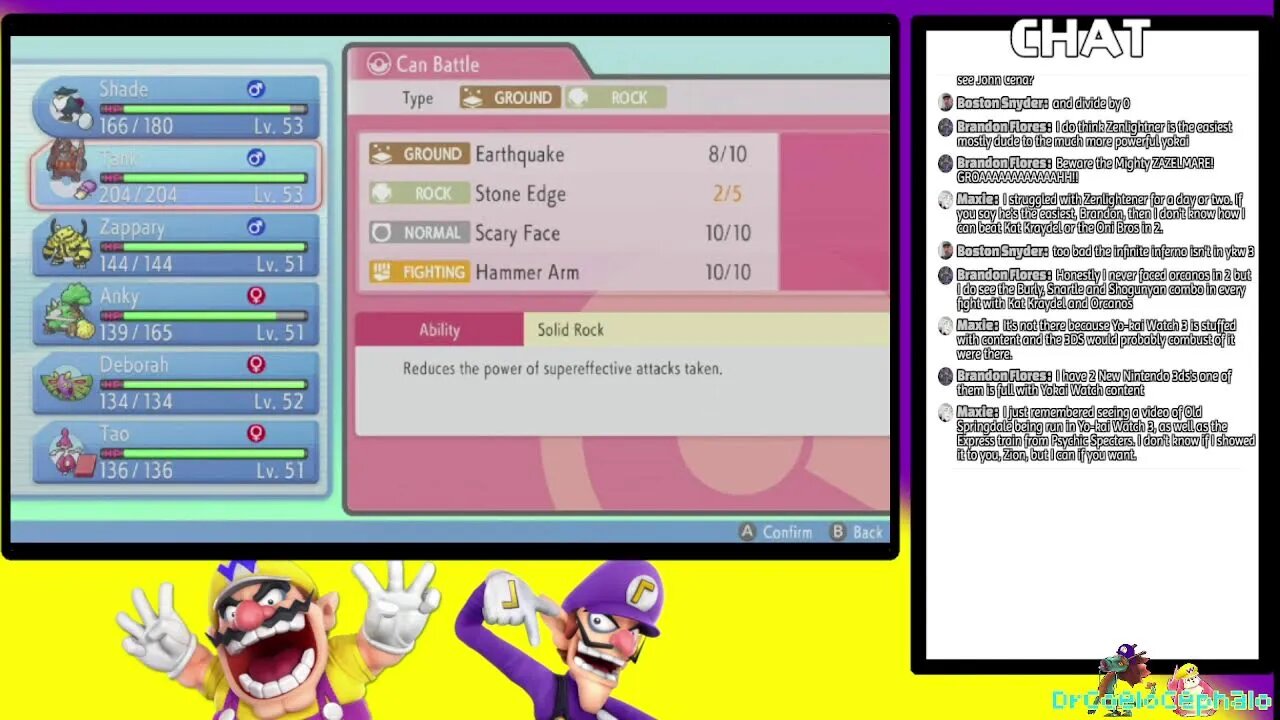The height and width of the screenshot is (720, 1280).
Task: Click the Normal type badge for Scary Face
Action: 418,233
